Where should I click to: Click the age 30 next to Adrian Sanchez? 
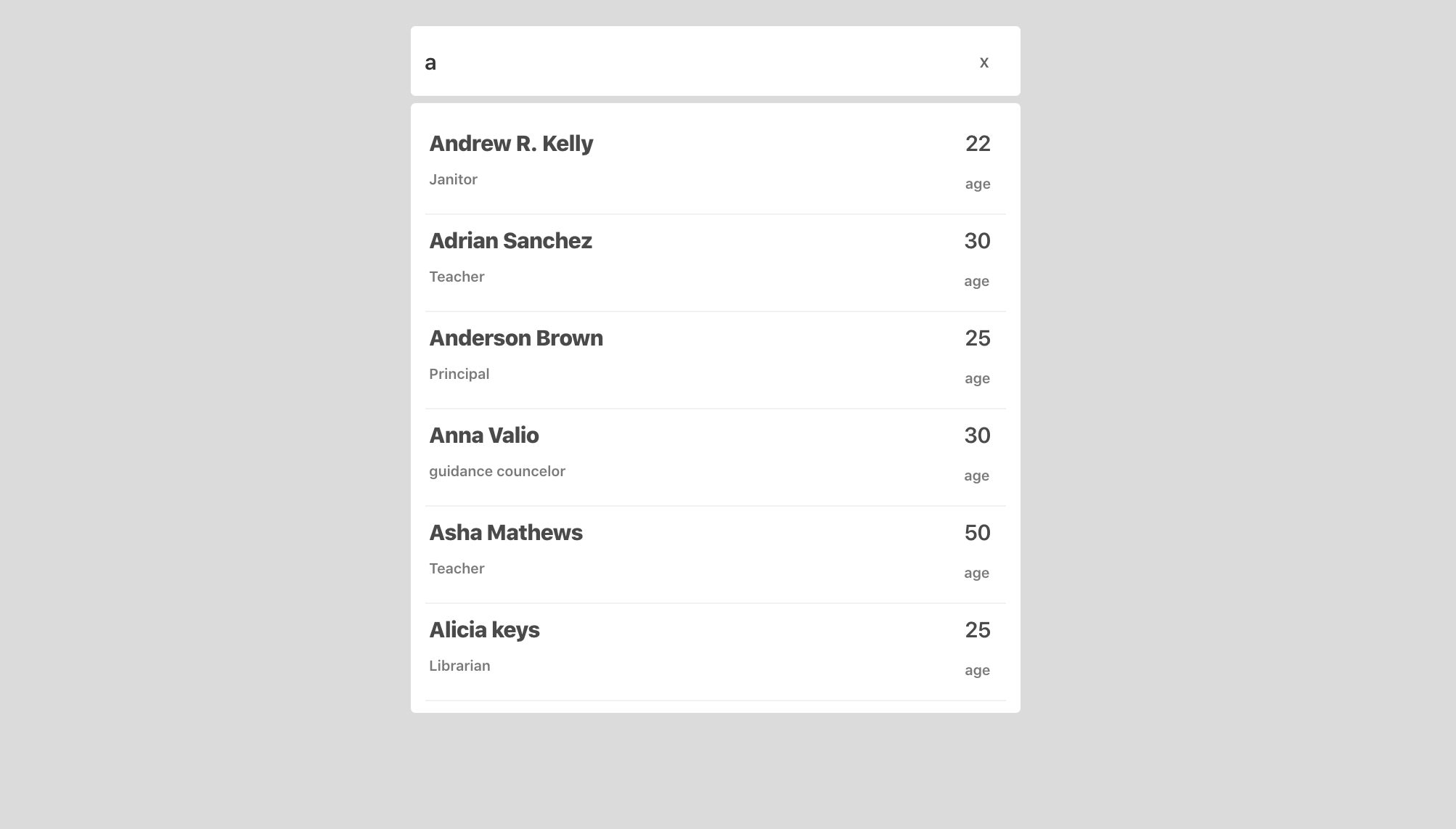[x=978, y=240]
